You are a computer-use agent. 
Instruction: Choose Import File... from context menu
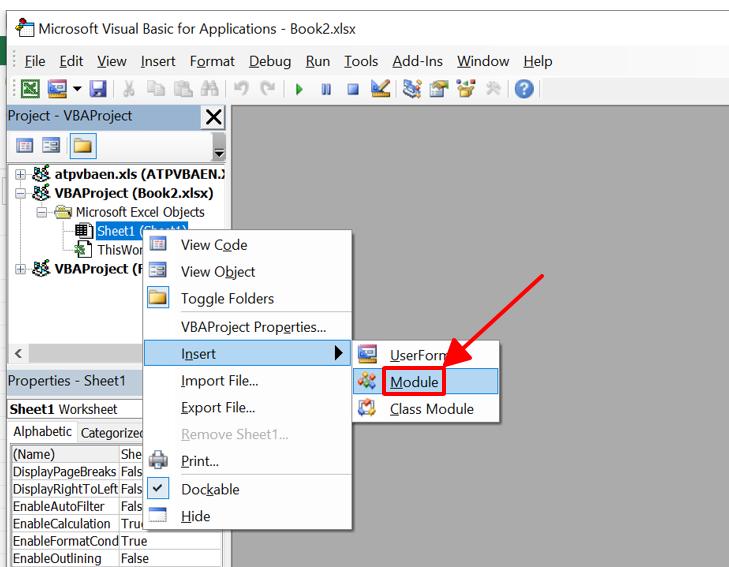click(247, 381)
